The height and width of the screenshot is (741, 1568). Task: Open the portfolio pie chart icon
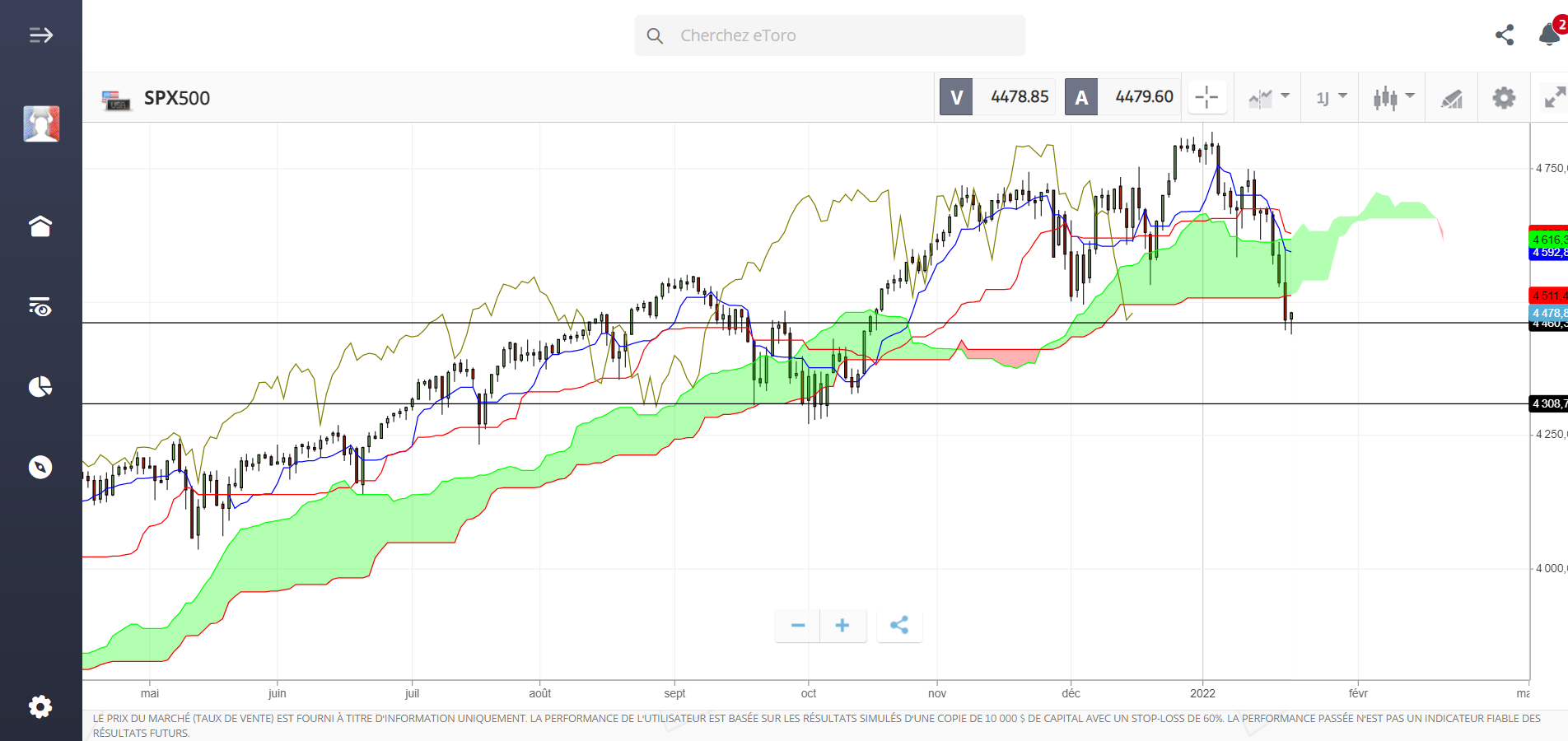pyautogui.click(x=40, y=386)
